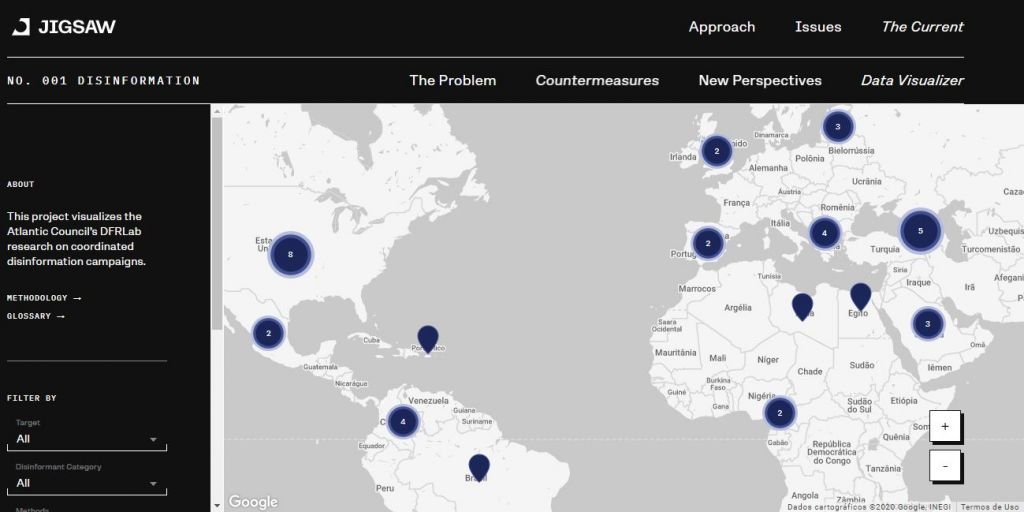Screen dimensions: 1024x512
Task: Open the cluster of 8 over United States
Action: pyautogui.click(x=291, y=255)
